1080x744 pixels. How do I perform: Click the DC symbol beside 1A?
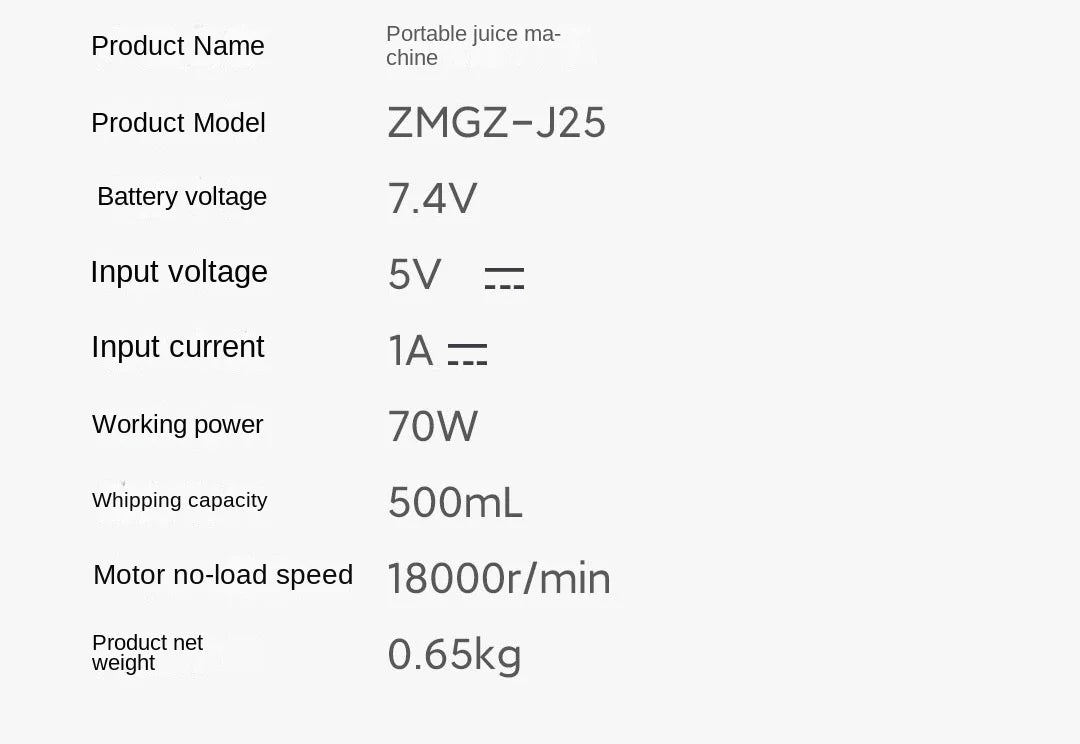pyautogui.click(x=467, y=354)
